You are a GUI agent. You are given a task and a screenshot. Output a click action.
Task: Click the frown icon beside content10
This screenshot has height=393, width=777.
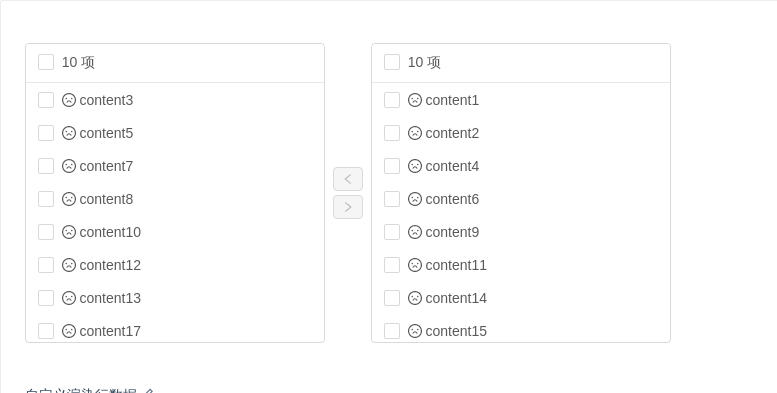pos(69,232)
